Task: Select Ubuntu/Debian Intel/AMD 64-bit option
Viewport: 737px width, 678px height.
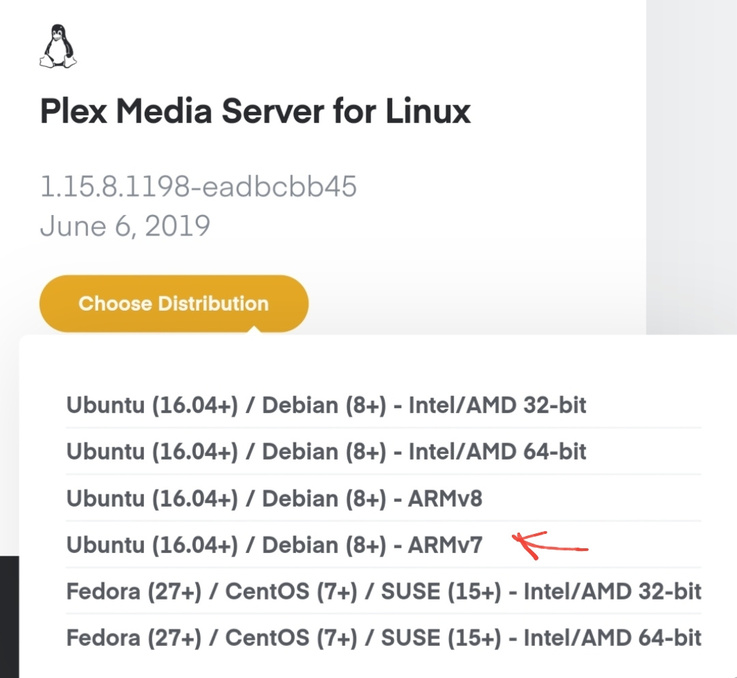Action: [326, 452]
